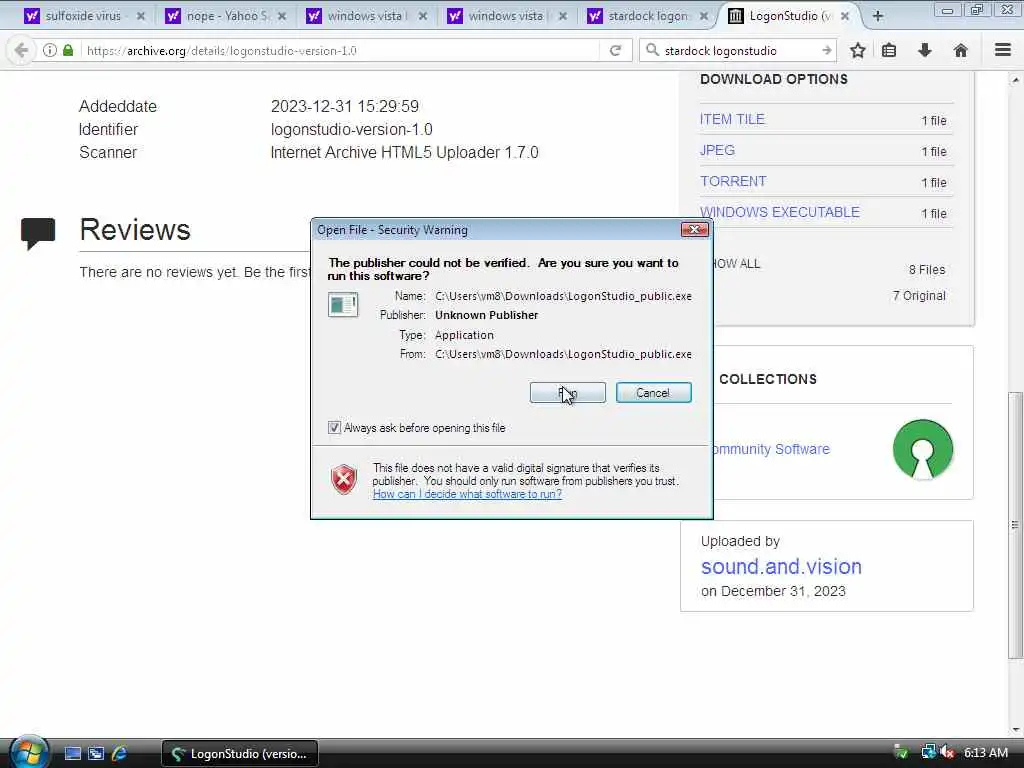
Task: Click the Show Desktop quick launch icon
Action: (73, 754)
